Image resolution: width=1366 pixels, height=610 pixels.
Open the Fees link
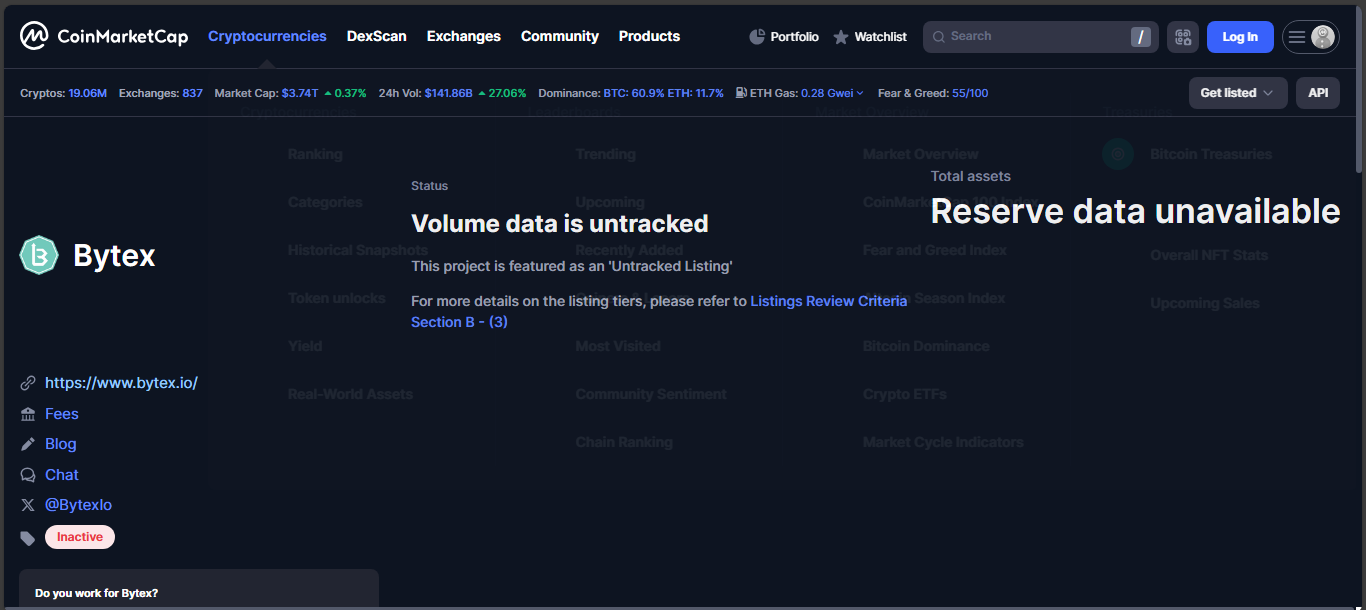[62, 414]
